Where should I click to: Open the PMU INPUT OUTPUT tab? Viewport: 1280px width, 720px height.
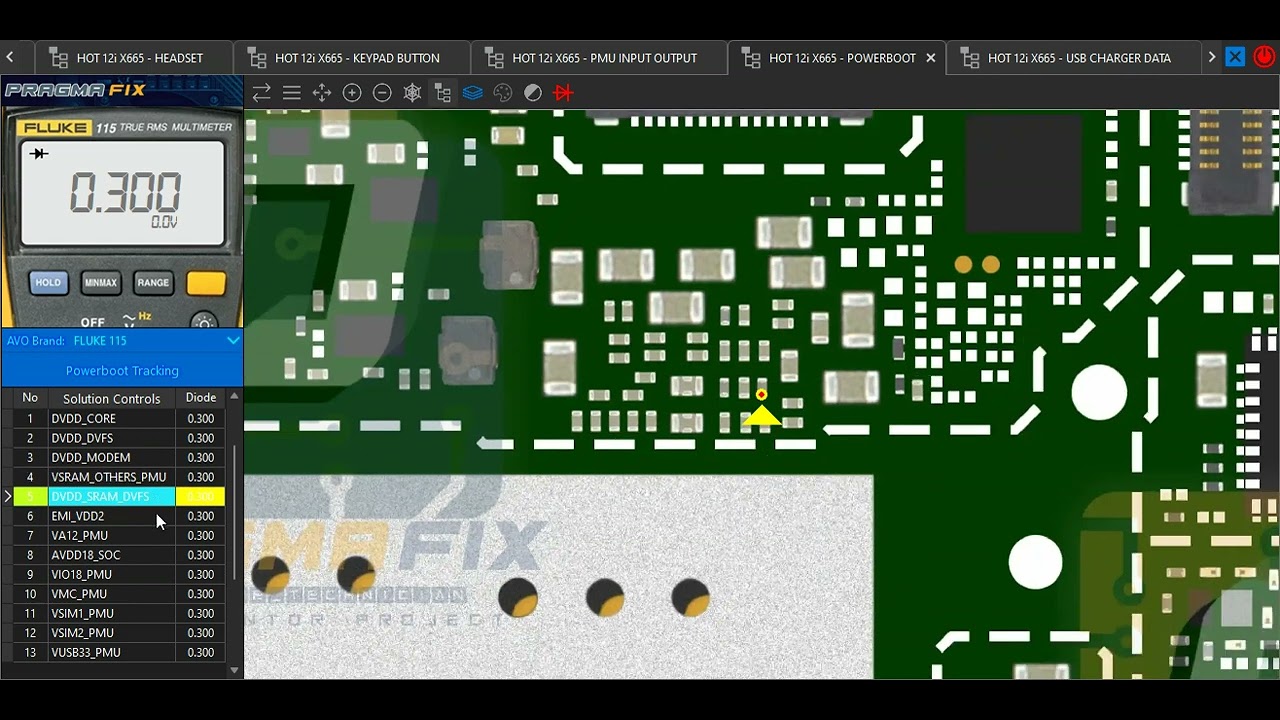click(599, 58)
